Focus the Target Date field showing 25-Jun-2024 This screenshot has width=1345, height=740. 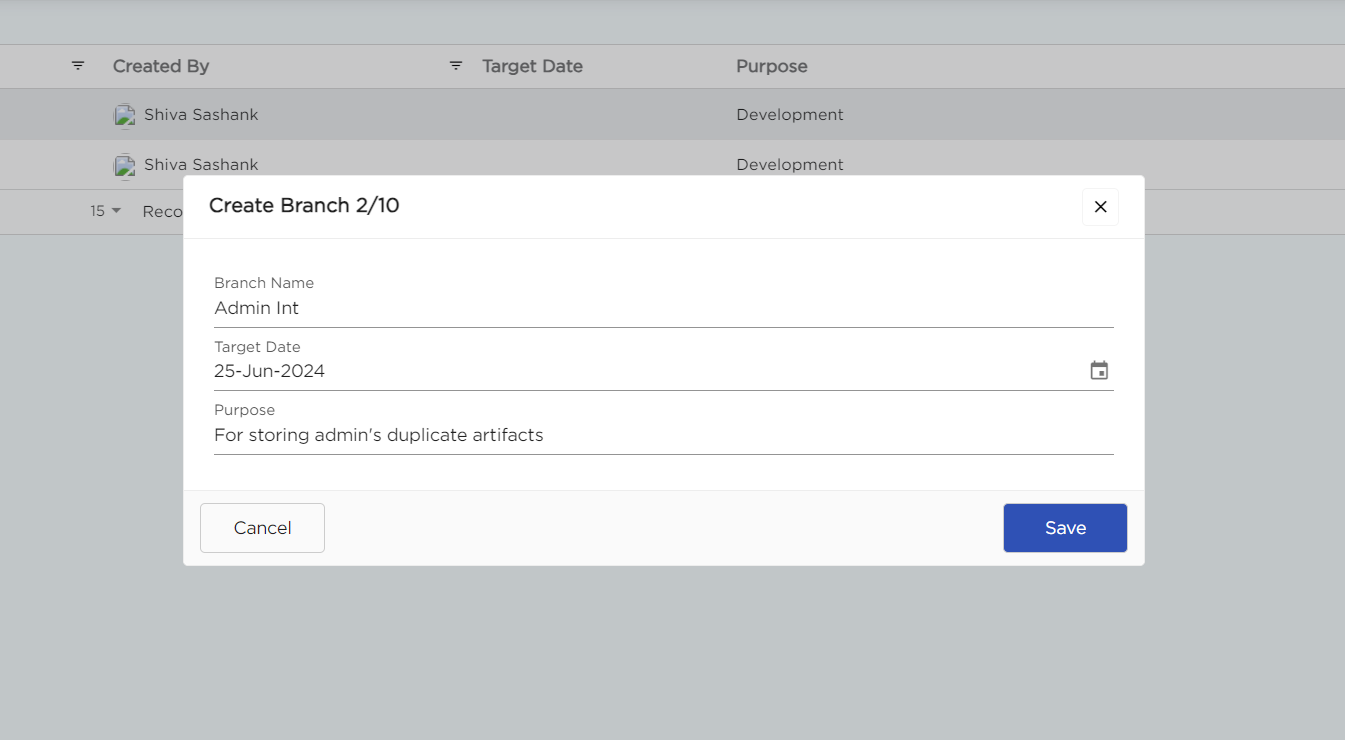point(648,371)
